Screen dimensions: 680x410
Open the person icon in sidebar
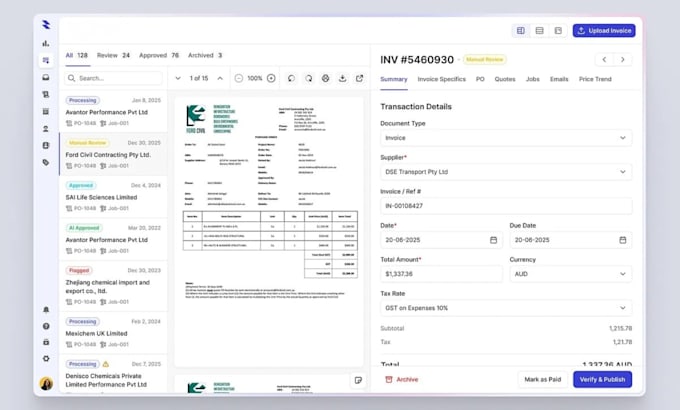46,128
